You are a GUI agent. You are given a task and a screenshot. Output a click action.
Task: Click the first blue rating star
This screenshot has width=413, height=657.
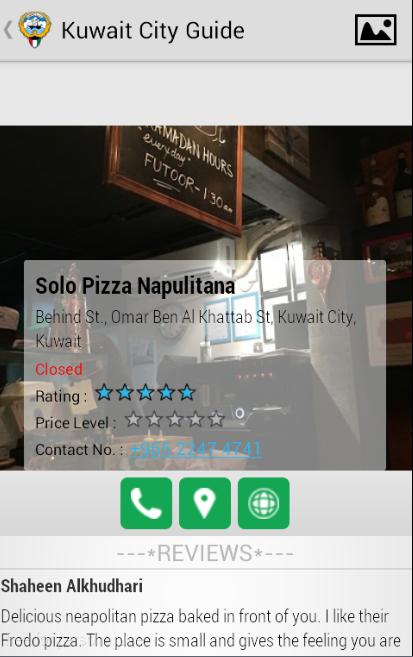pyautogui.click(x=104, y=393)
